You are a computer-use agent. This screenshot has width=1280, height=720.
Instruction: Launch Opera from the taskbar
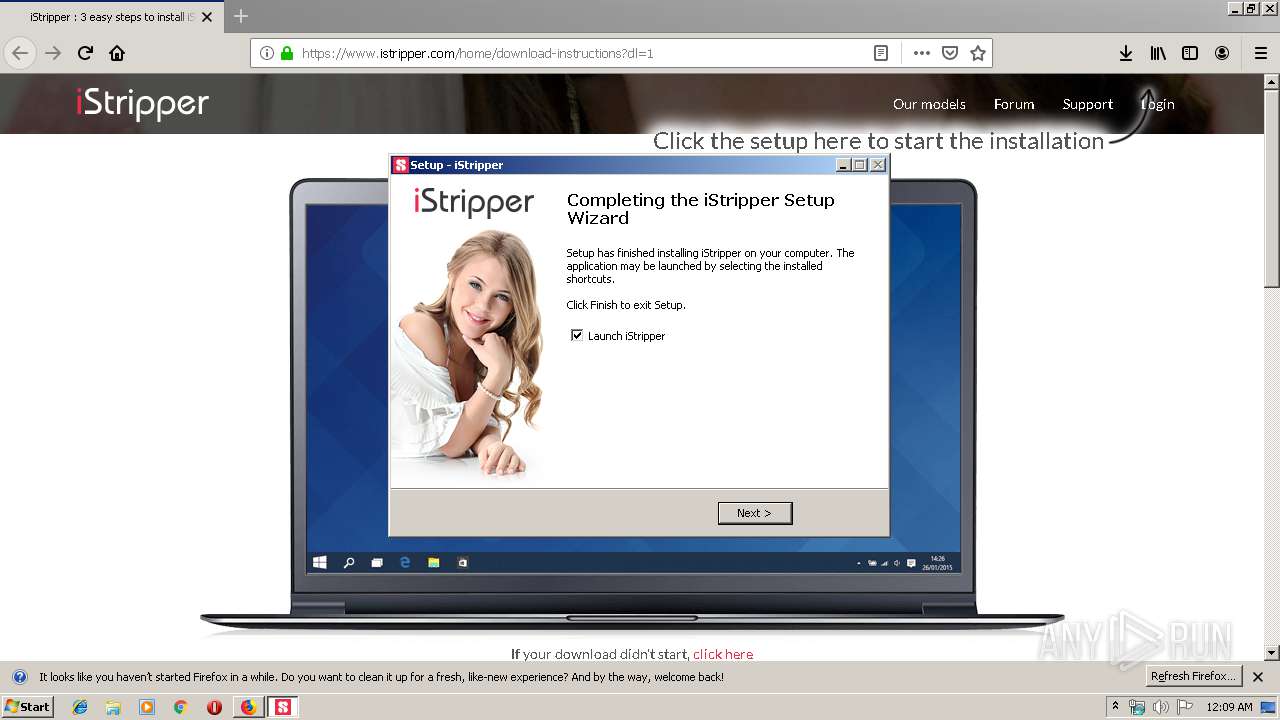point(214,707)
